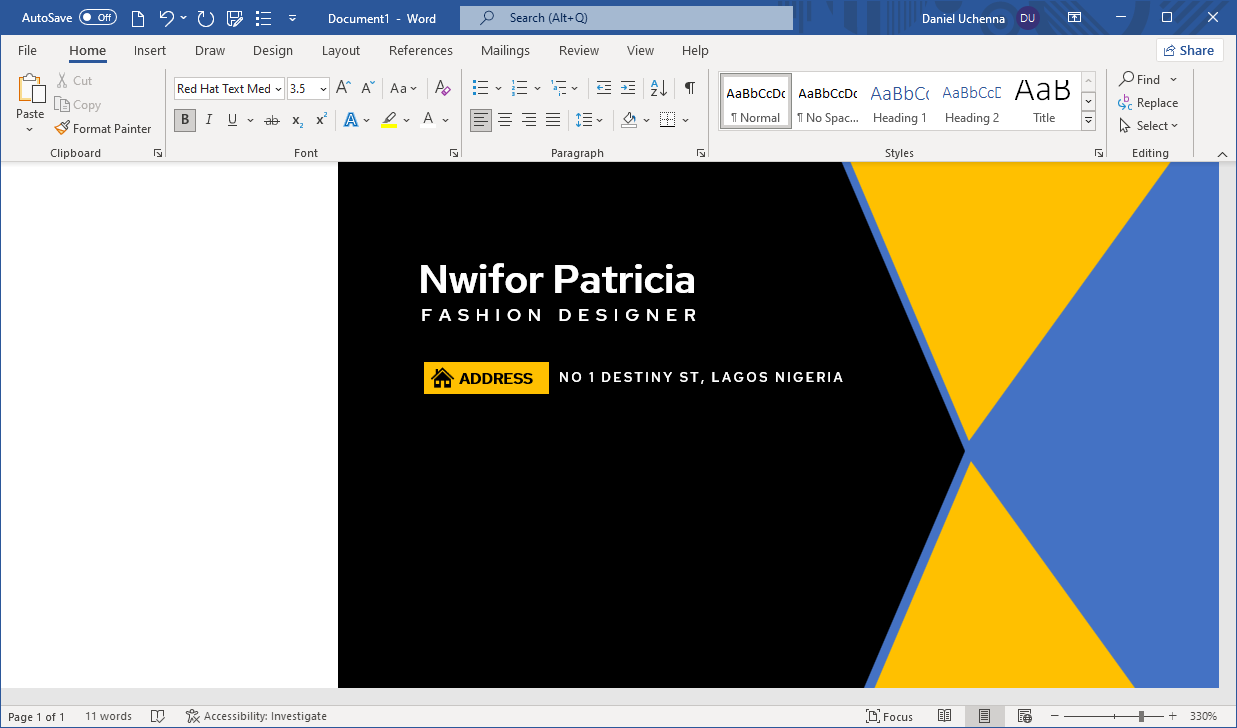Click the Show/Hide paragraph marks icon
Viewport: 1237px width, 728px height.
689,88
